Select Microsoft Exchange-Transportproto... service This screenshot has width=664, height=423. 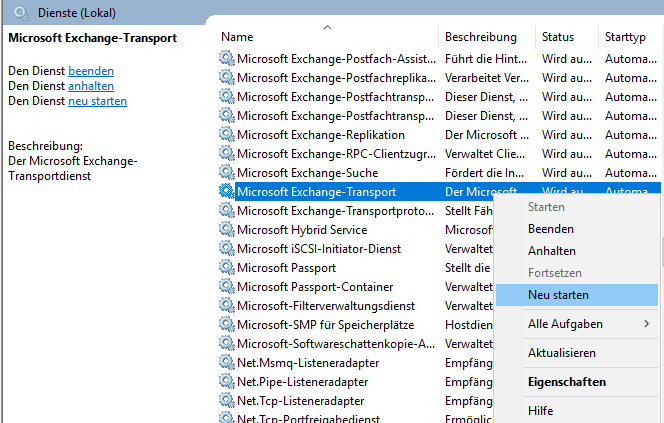335,211
